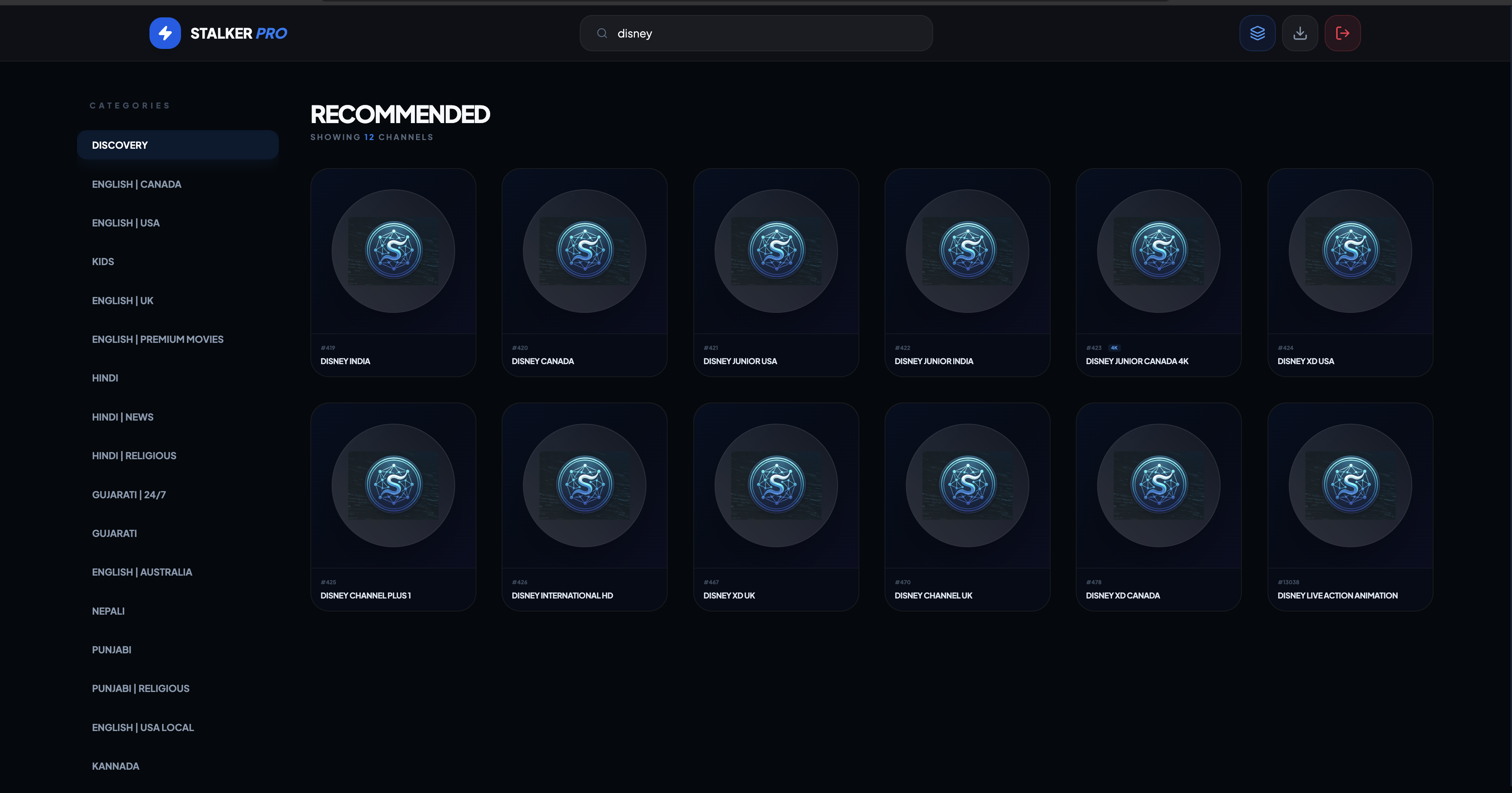This screenshot has height=793, width=1512.
Task: Open the Disney India channel thumbnail
Action: [x=393, y=251]
